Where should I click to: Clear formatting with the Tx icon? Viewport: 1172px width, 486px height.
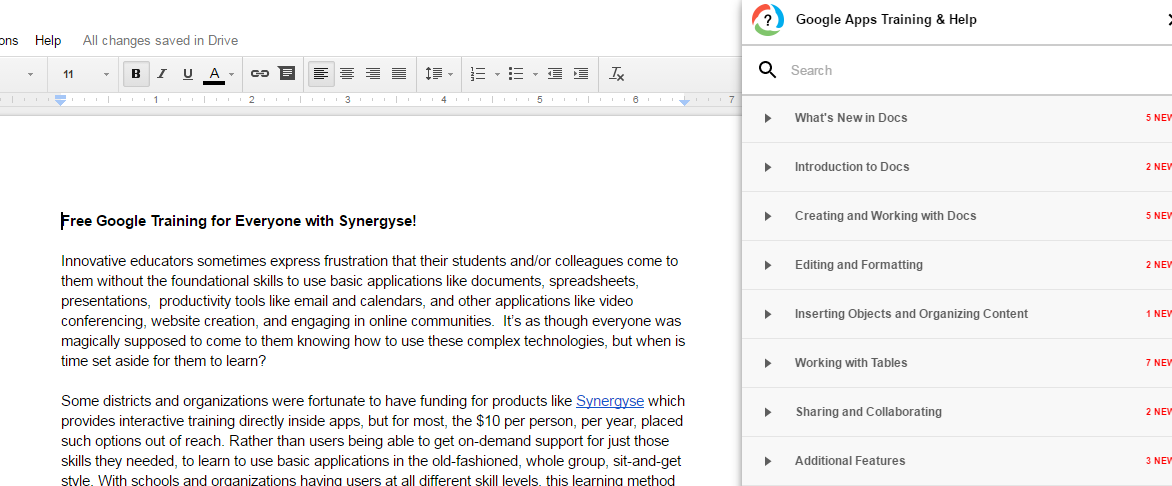click(x=617, y=74)
